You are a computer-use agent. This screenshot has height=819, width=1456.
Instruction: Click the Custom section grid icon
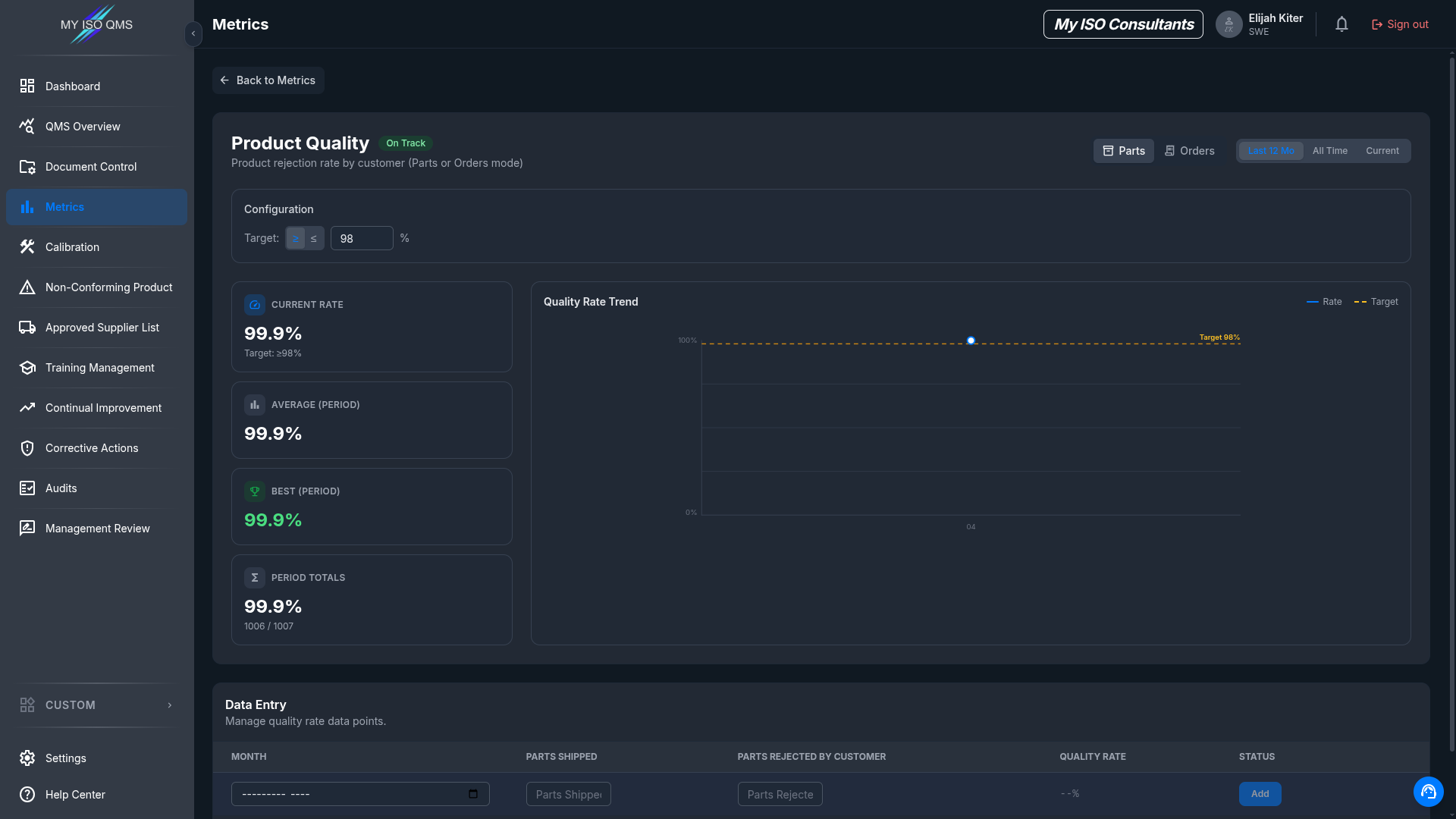(x=27, y=705)
